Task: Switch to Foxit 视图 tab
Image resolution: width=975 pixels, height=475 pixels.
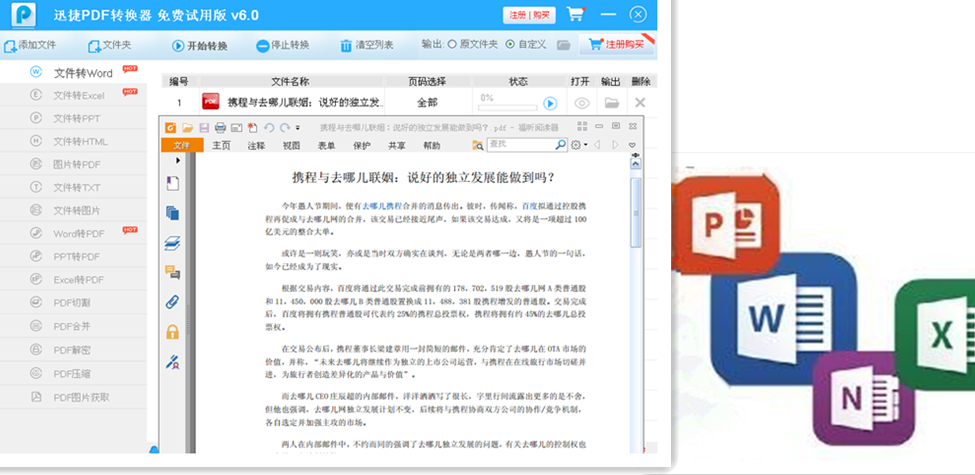Action: (x=292, y=145)
